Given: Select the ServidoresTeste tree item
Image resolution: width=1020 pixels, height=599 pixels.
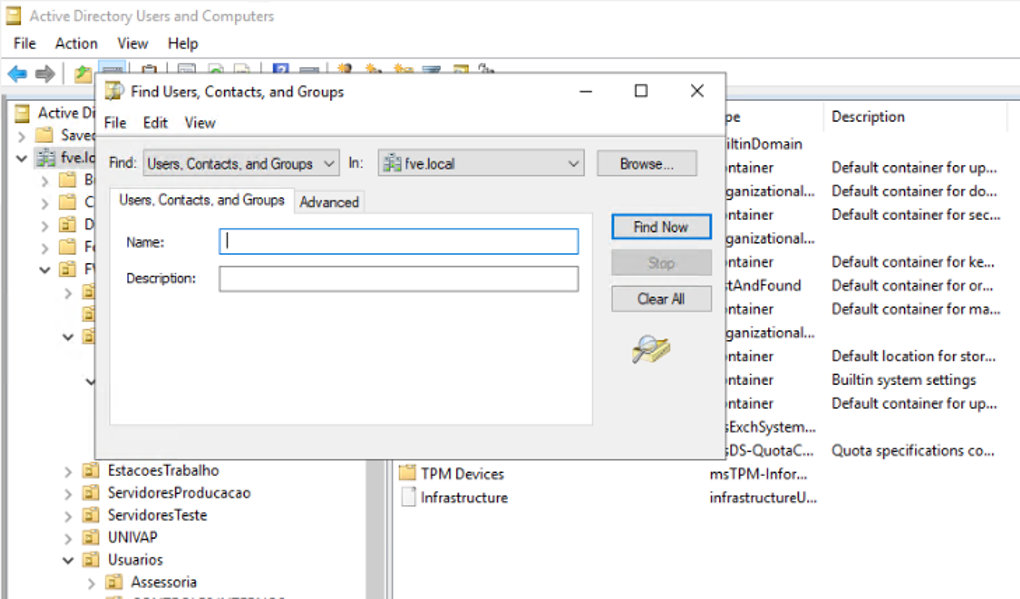Looking at the screenshot, I should 157,515.
